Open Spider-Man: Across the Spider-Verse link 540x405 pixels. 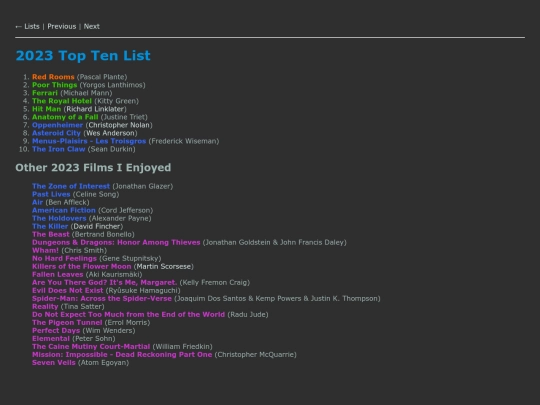point(102,299)
